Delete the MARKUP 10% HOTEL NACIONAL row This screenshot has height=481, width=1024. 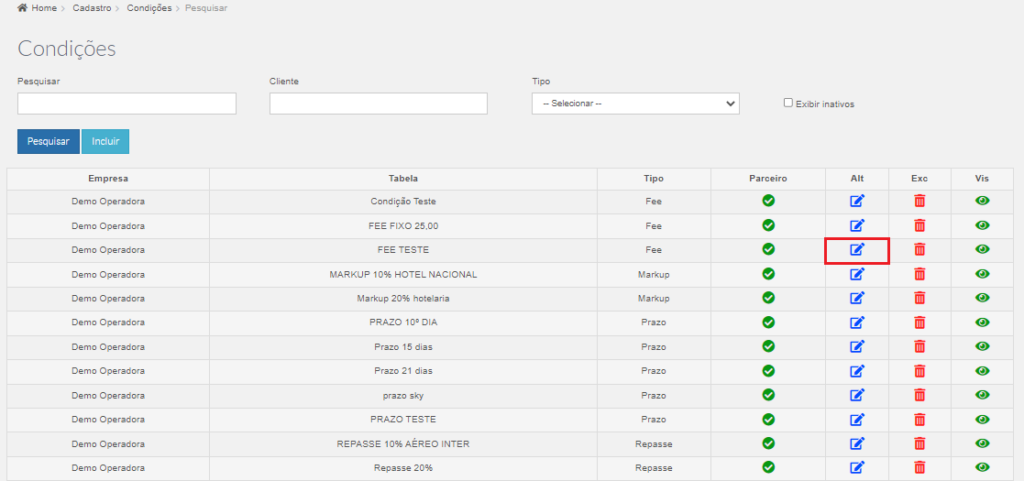point(920,273)
